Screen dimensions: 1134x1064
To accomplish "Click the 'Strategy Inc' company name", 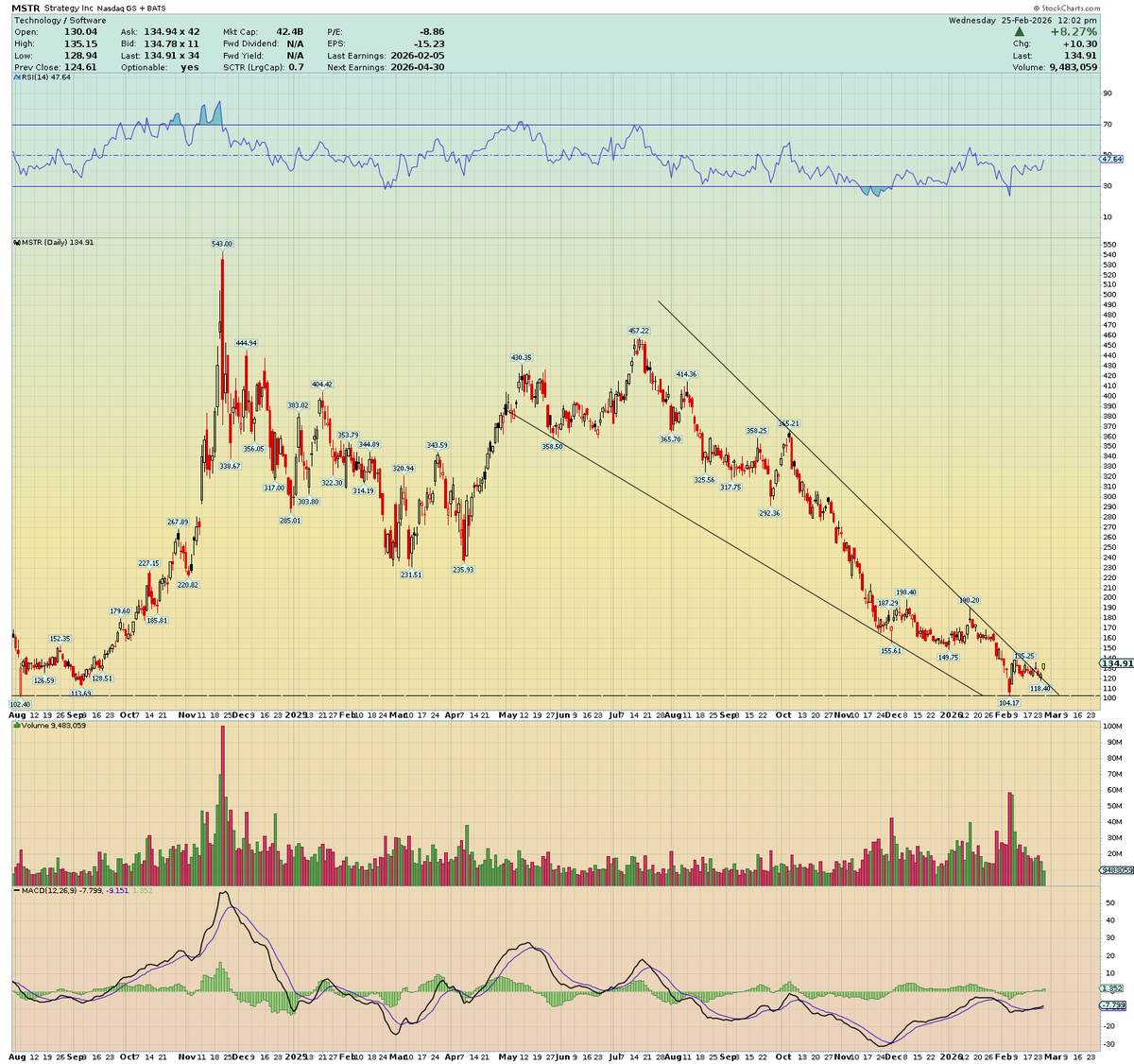I will tap(69, 8).
